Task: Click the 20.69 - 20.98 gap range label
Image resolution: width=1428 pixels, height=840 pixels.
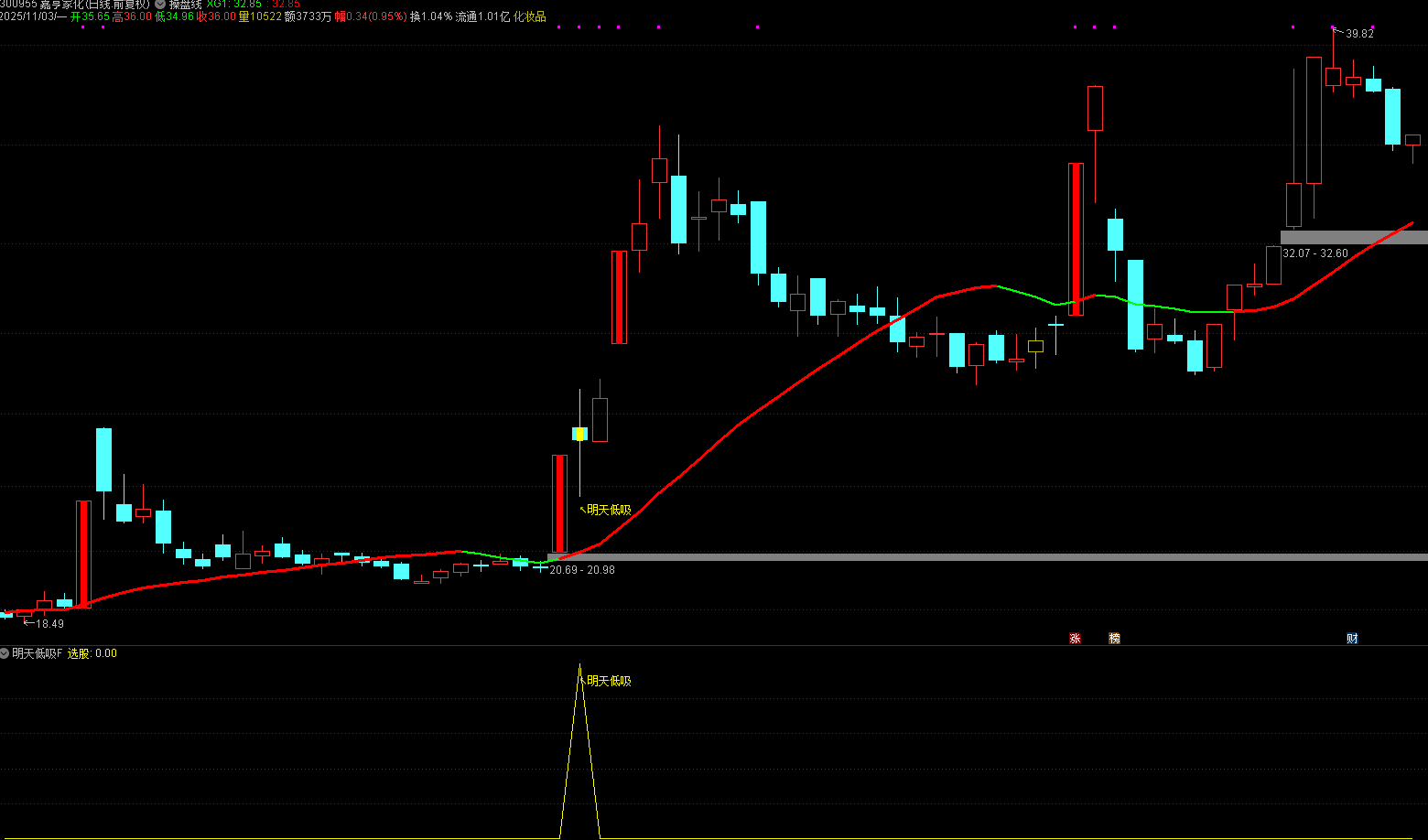Action: pos(581,570)
